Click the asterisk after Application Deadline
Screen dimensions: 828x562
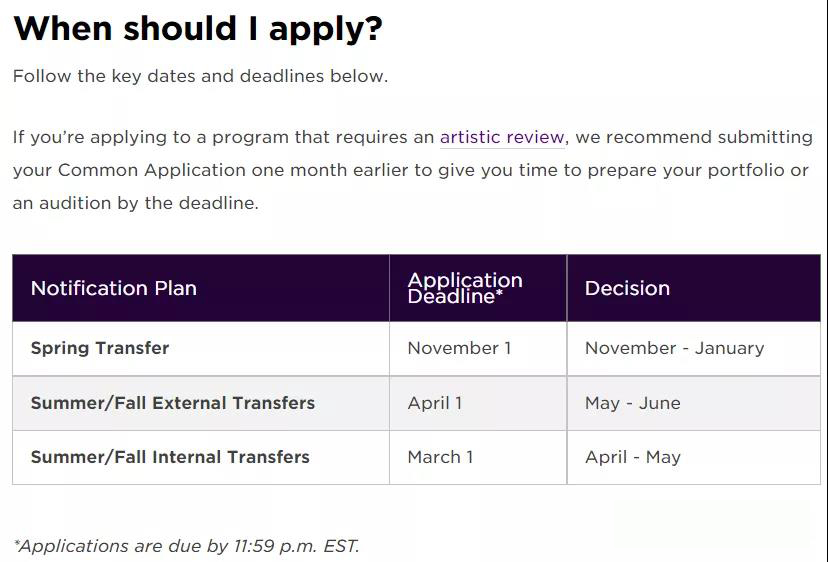pyautogui.click(x=500, y=292)
